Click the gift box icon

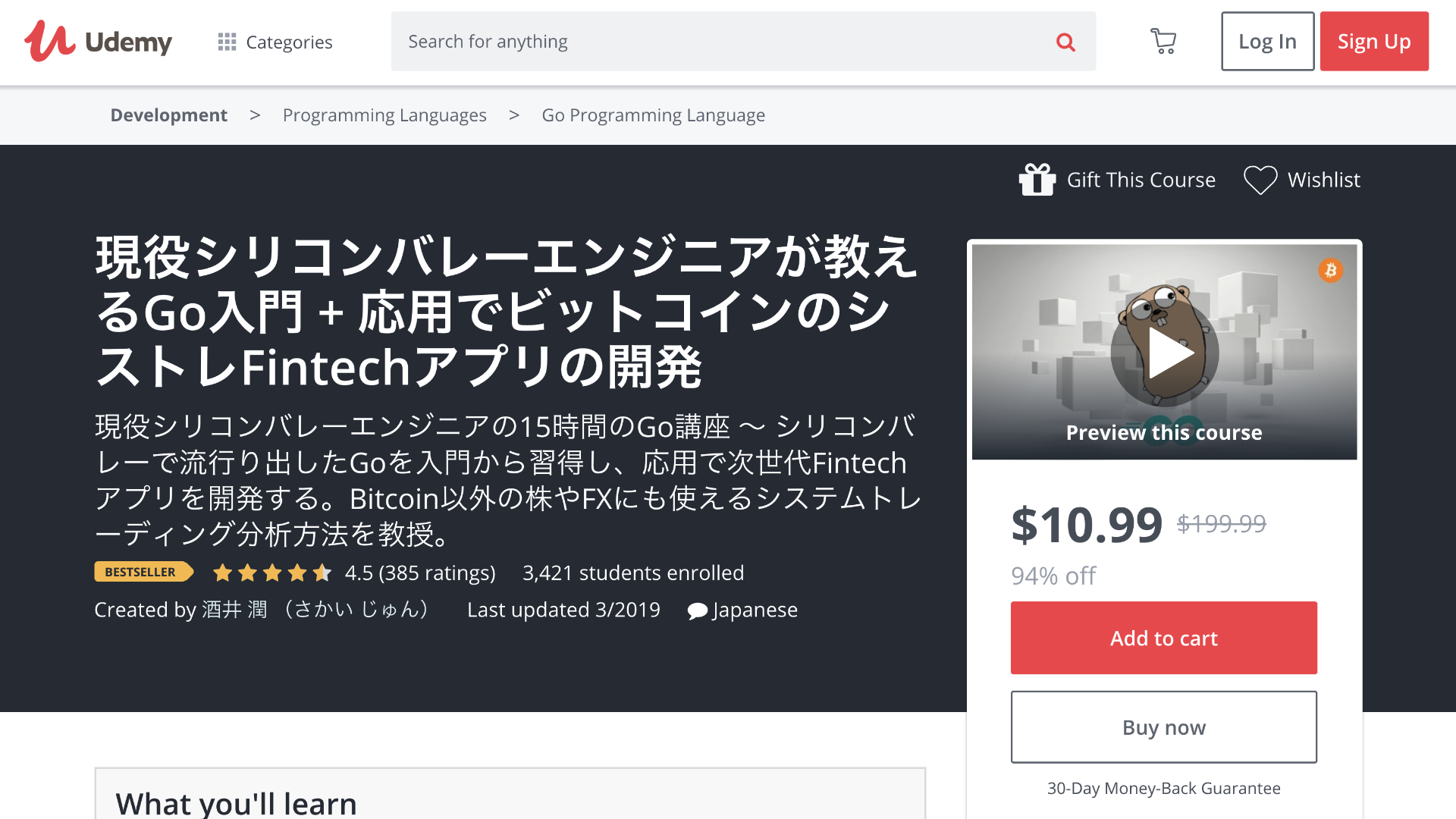click(x=1037, y=180)
